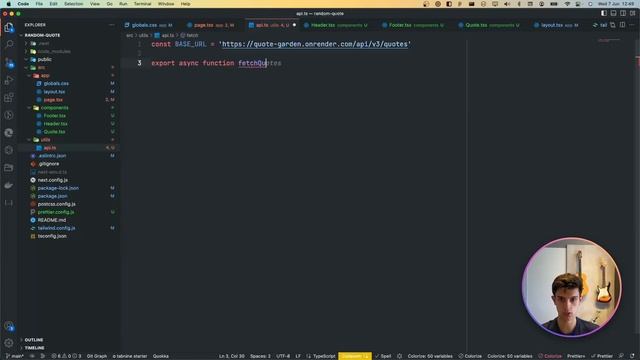Click Spaces: 2 indentation setting
640x360 pixels.
tap(260, 356)
